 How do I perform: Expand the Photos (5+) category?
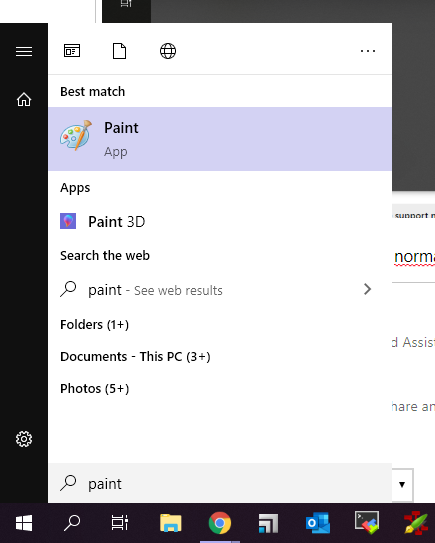tap(95, 389)
